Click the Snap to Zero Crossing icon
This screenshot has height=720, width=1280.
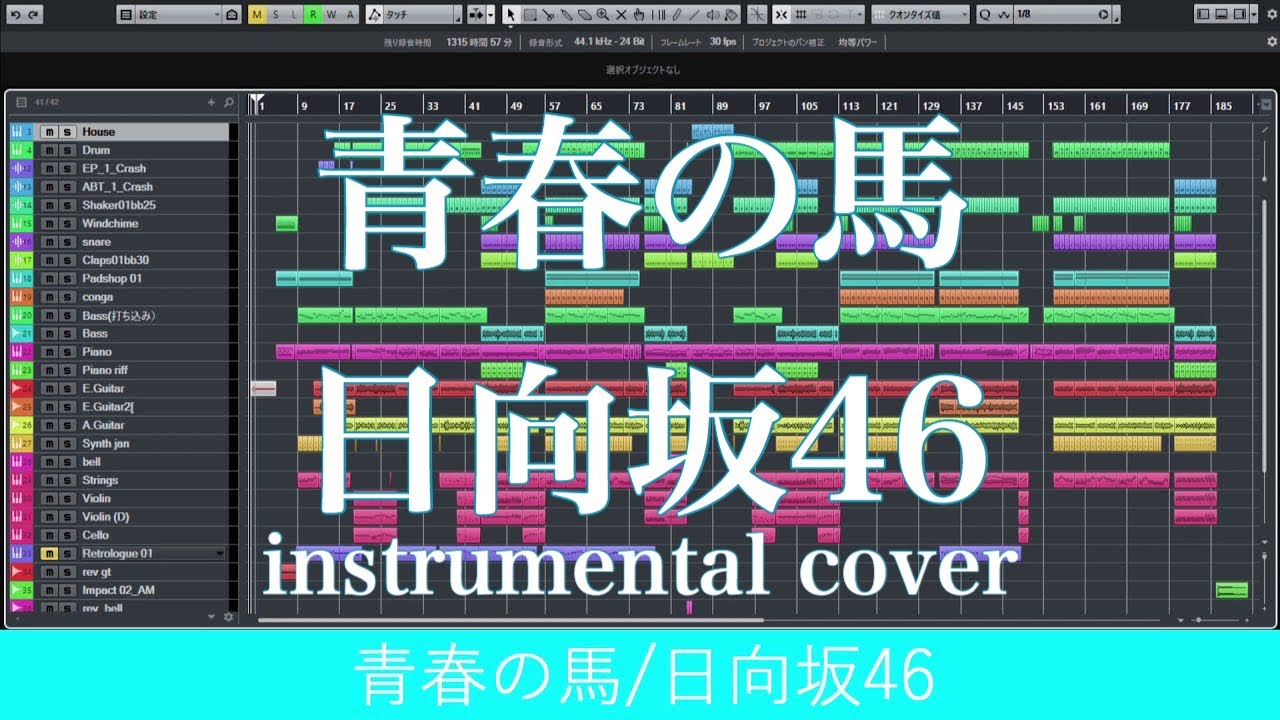(x=757, y=15)
